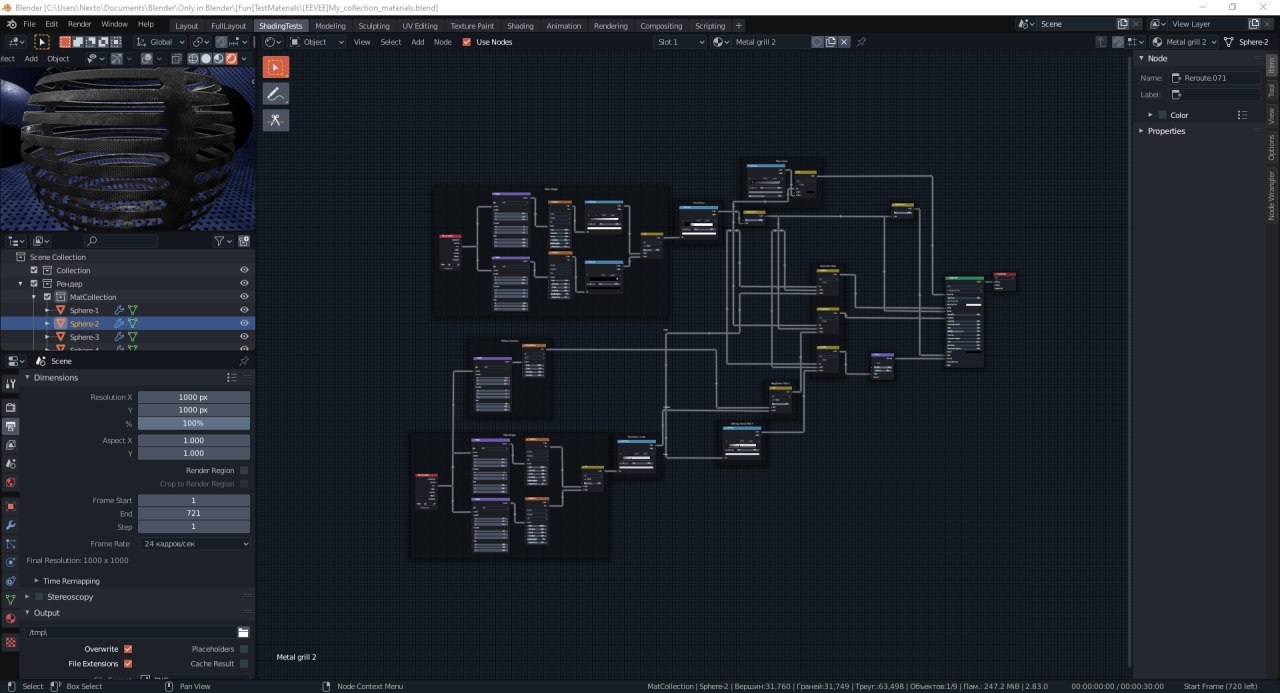This screenshot has height=693, width=1280.
Task: Choose the Annotate pencil tool
Action: pos(276,94)
